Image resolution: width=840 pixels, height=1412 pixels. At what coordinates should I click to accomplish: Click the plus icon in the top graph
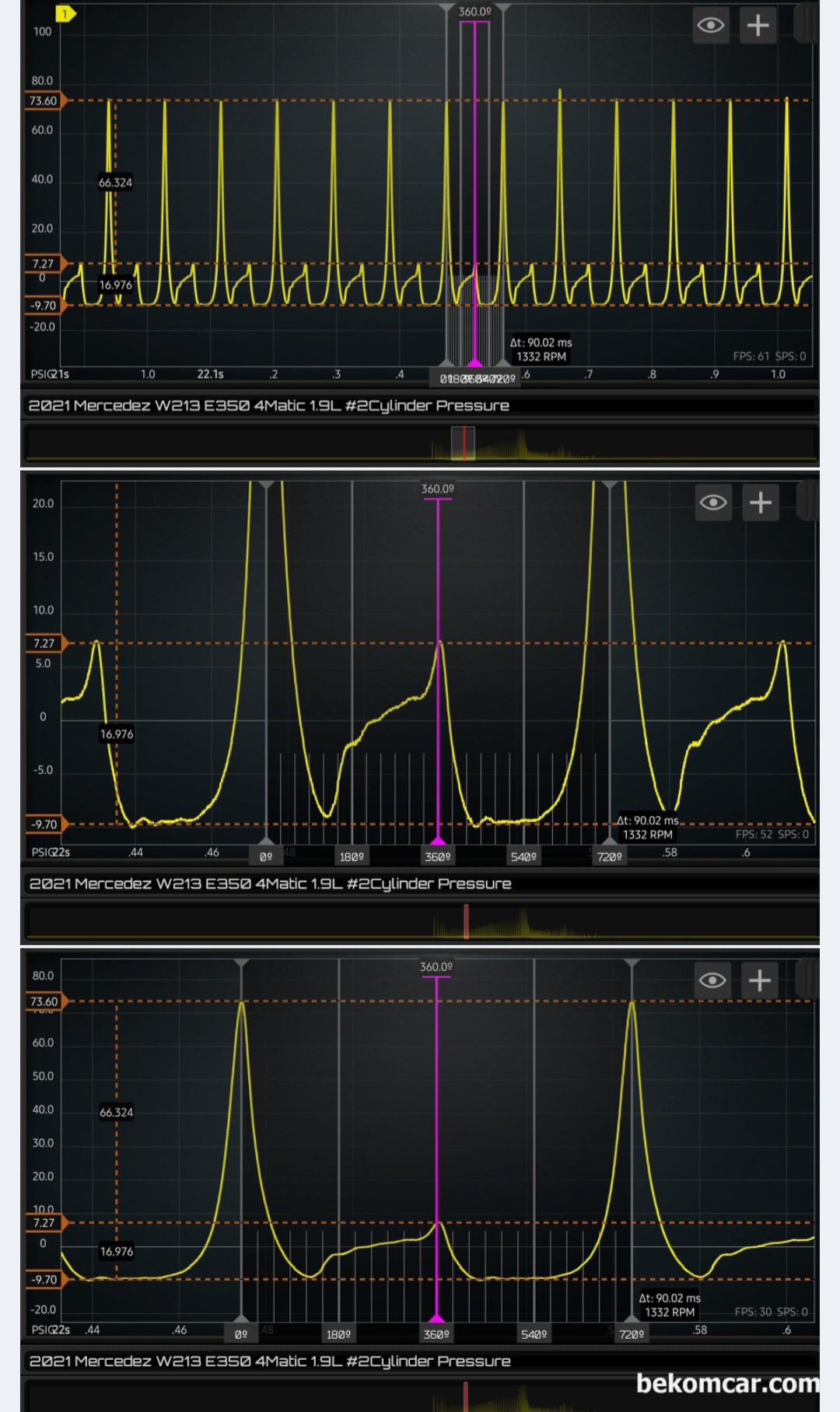[x=758, y=26]
